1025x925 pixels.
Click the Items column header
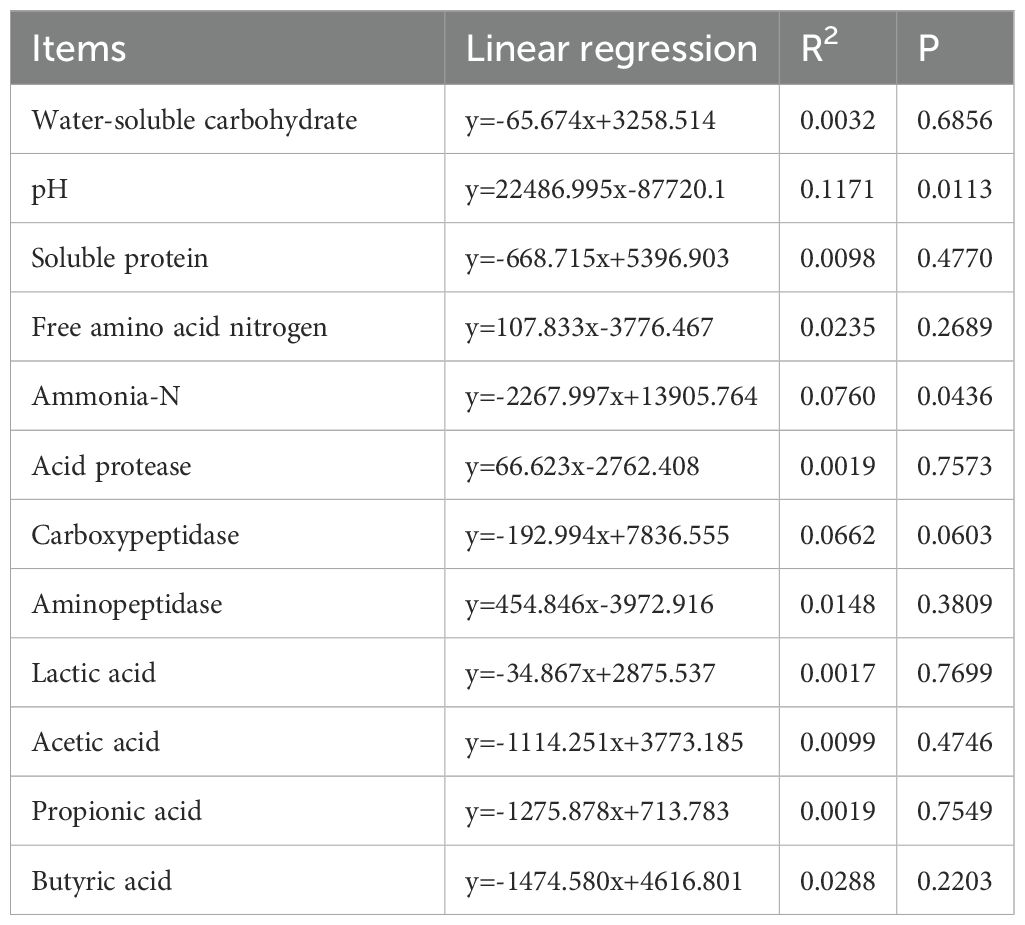78,49
